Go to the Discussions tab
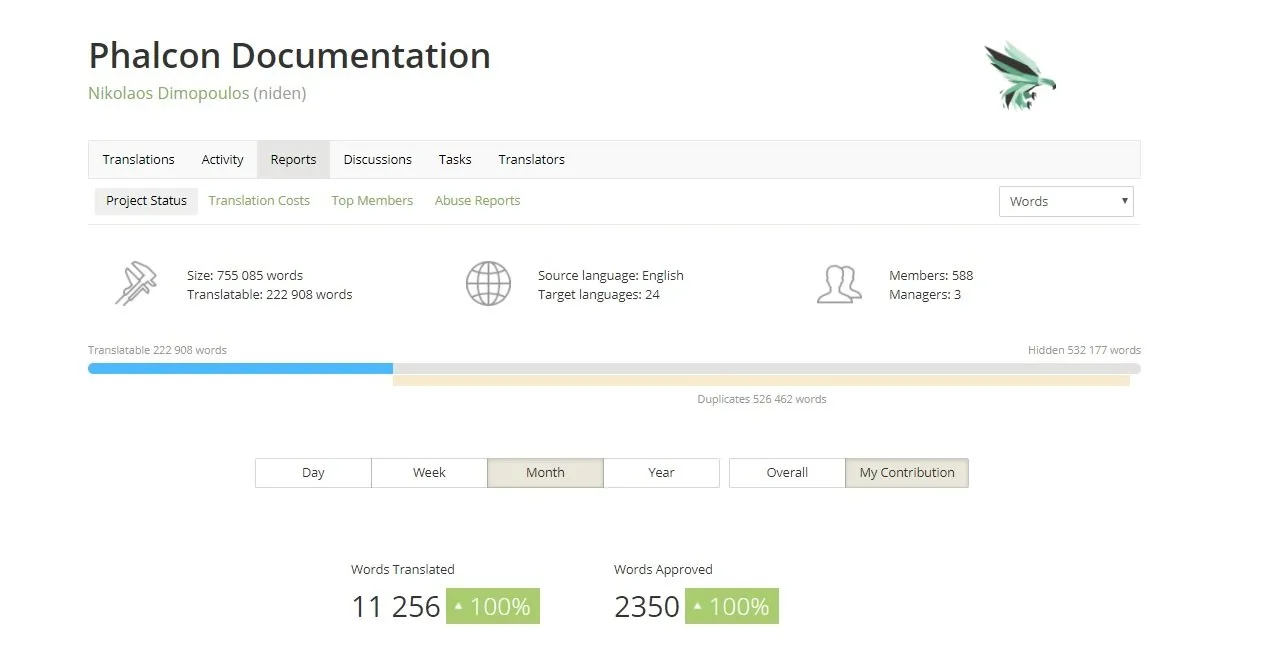 click(377, 159)
